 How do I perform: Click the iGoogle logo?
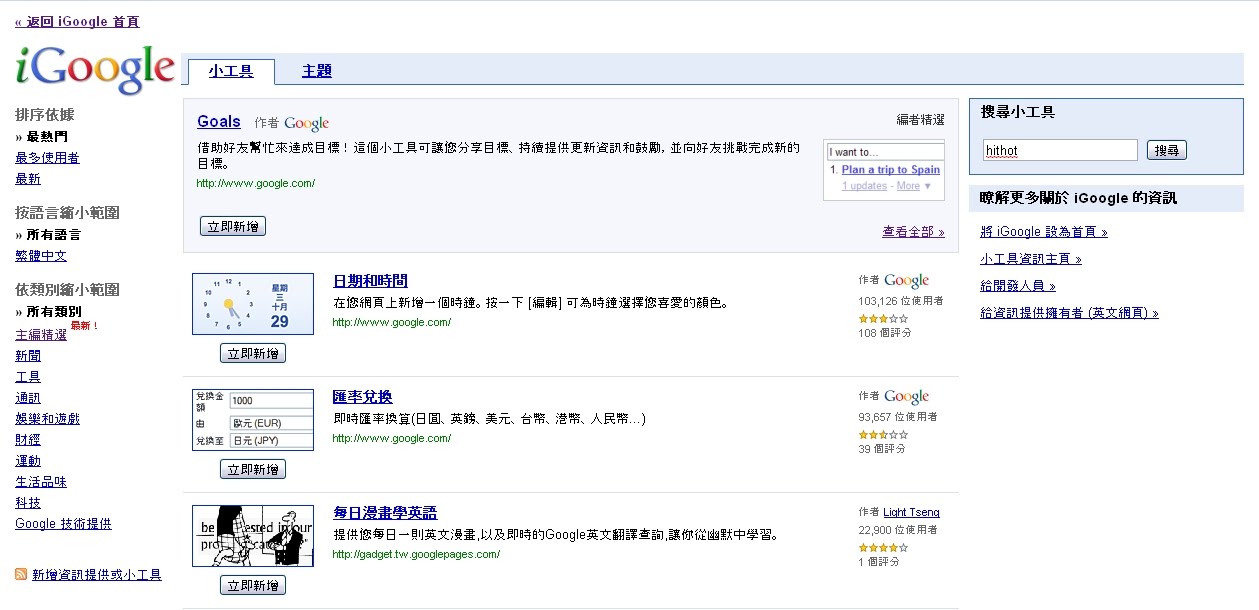click(x=96, y=69)
